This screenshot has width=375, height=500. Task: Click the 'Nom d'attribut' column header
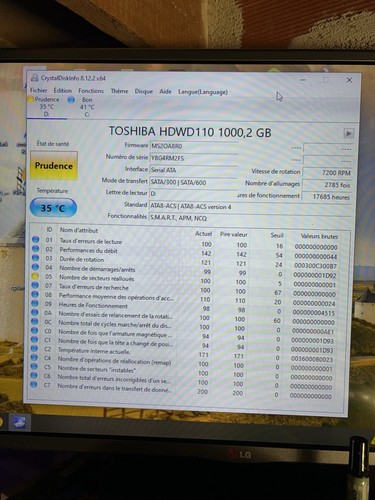[x=79, y=230]
